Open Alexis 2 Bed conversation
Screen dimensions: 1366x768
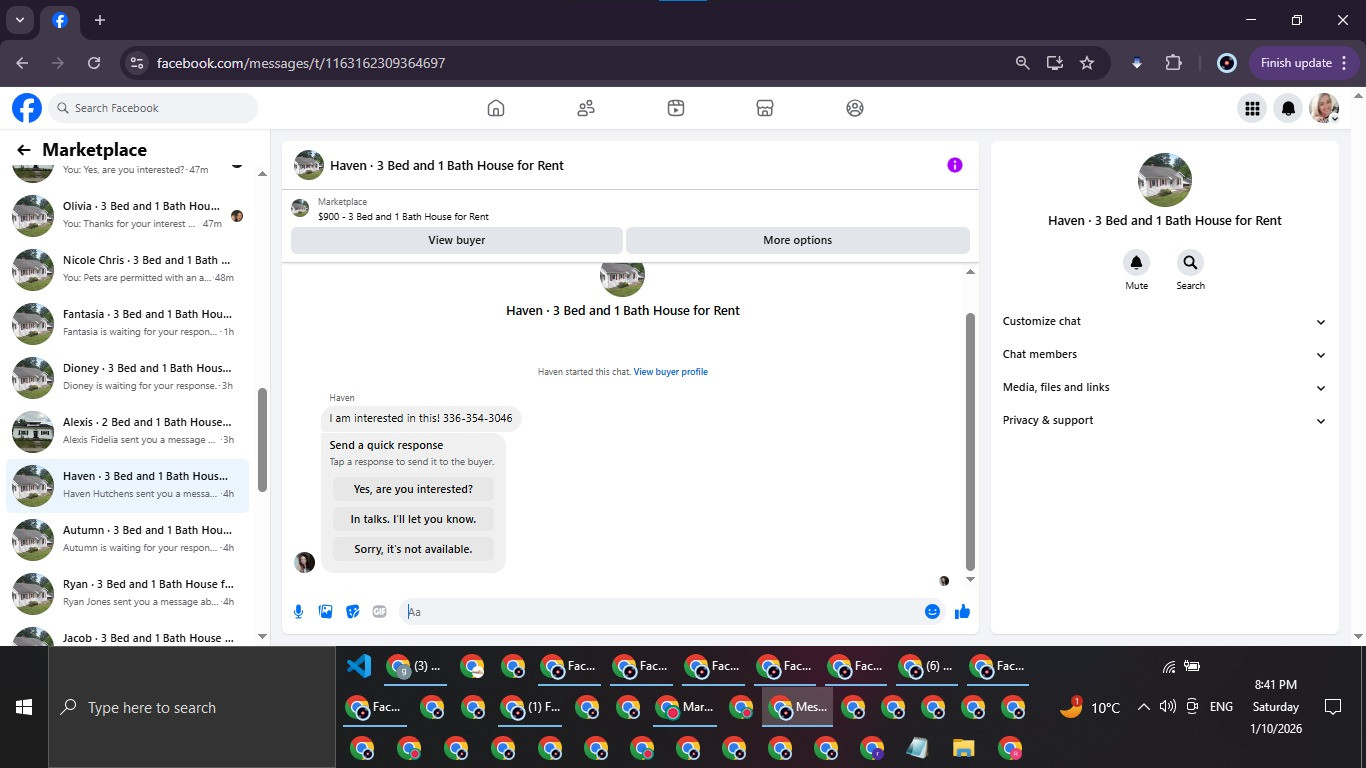click(127, 431)
